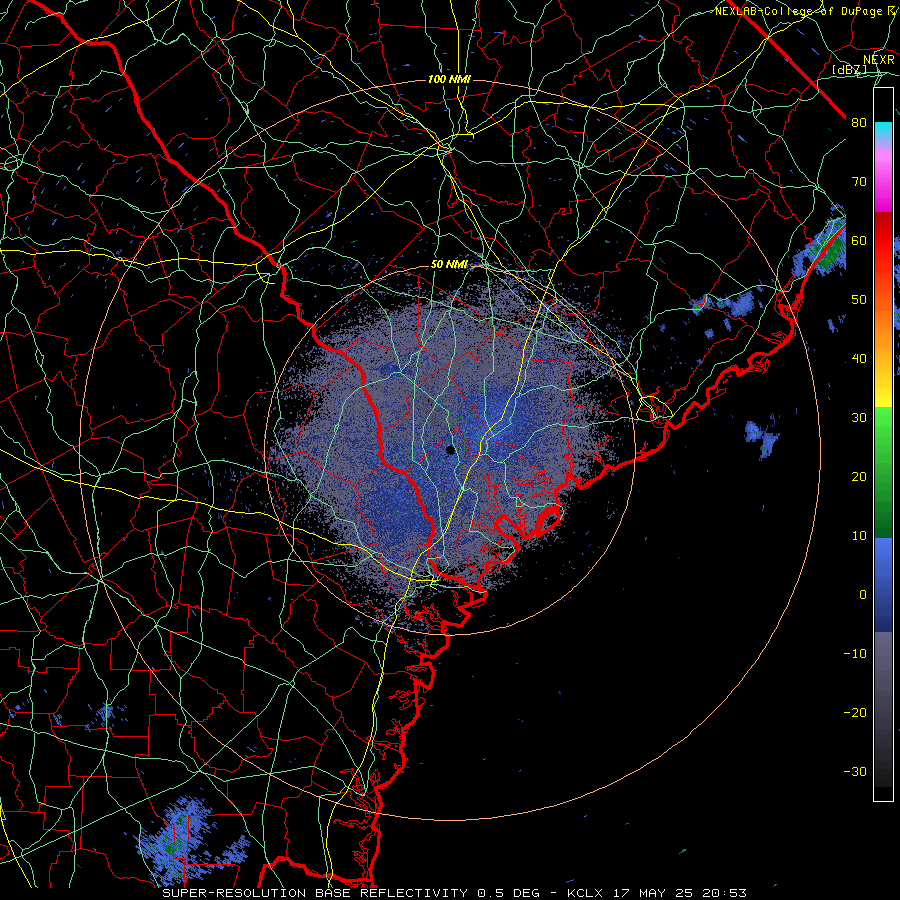Click the 10 value on the color scale
The height and width of the screenshot is (900, 900).
point(859,536)
